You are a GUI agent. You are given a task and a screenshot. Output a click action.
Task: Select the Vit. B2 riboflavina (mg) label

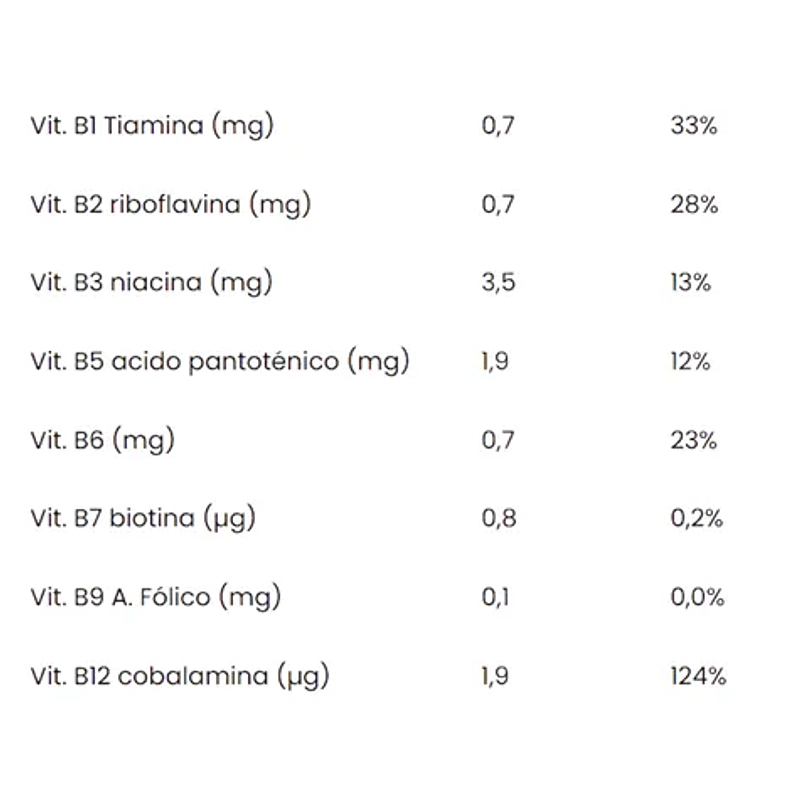point(171,205)
